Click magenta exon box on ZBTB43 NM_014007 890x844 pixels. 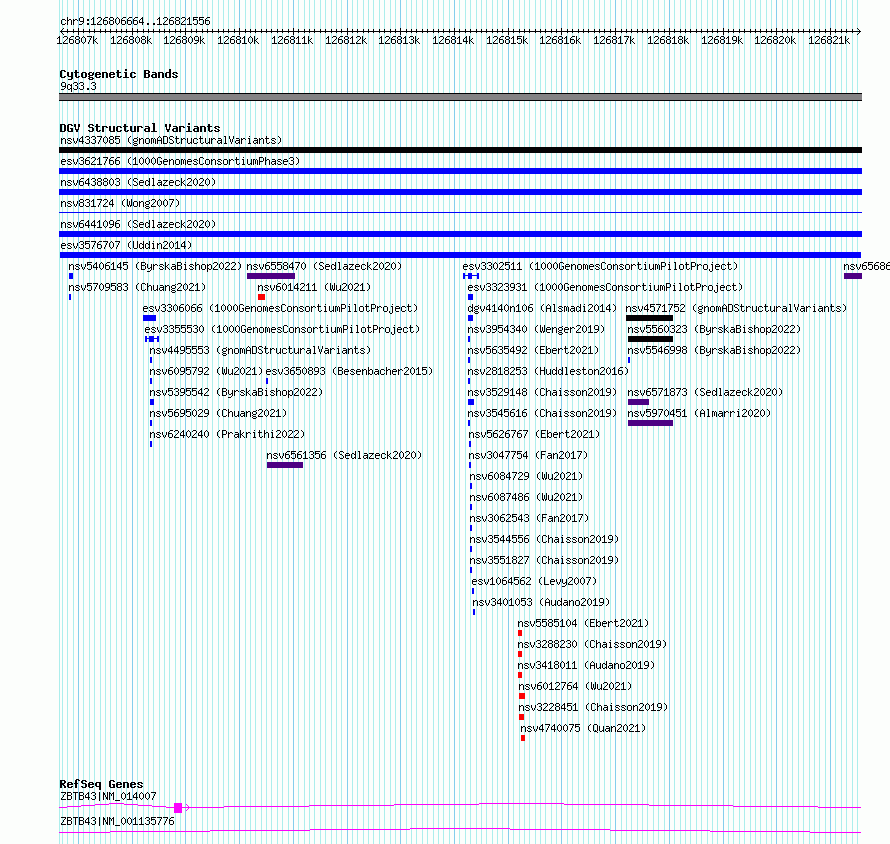pos(178,808)
